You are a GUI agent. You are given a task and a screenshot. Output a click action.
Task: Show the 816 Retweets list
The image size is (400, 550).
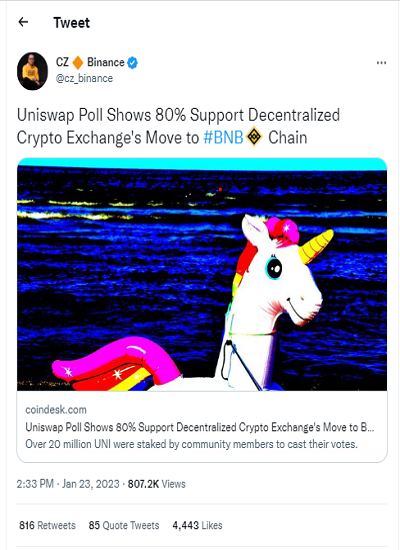47,525
